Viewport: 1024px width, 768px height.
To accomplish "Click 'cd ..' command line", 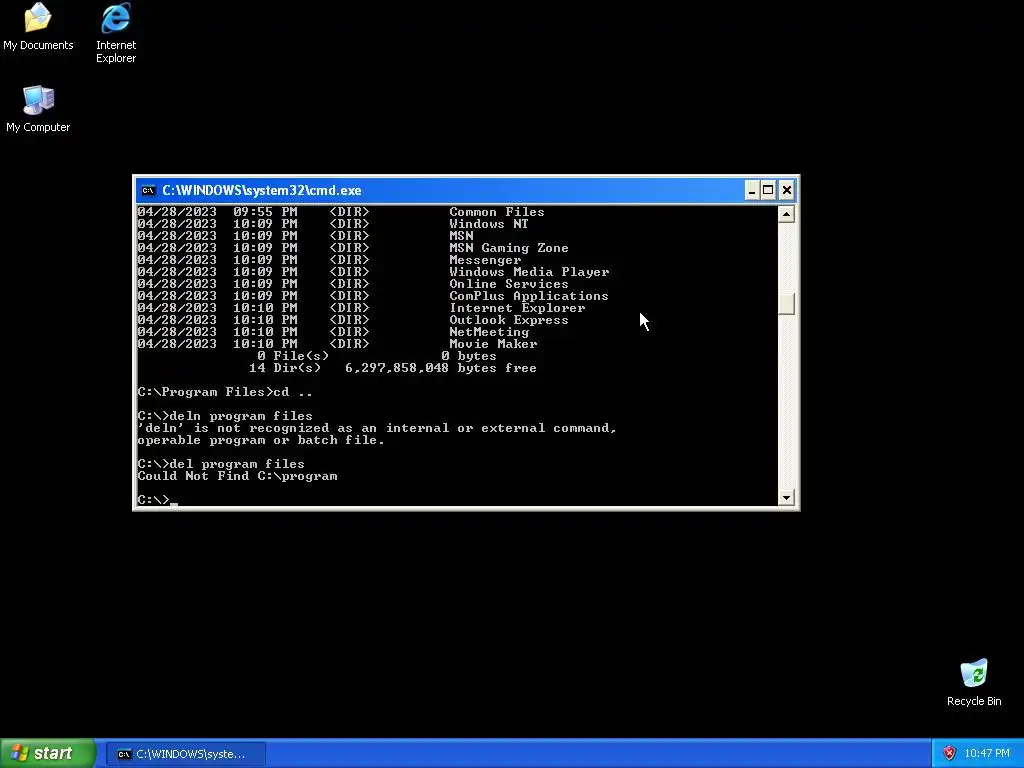I will (225, 392).
